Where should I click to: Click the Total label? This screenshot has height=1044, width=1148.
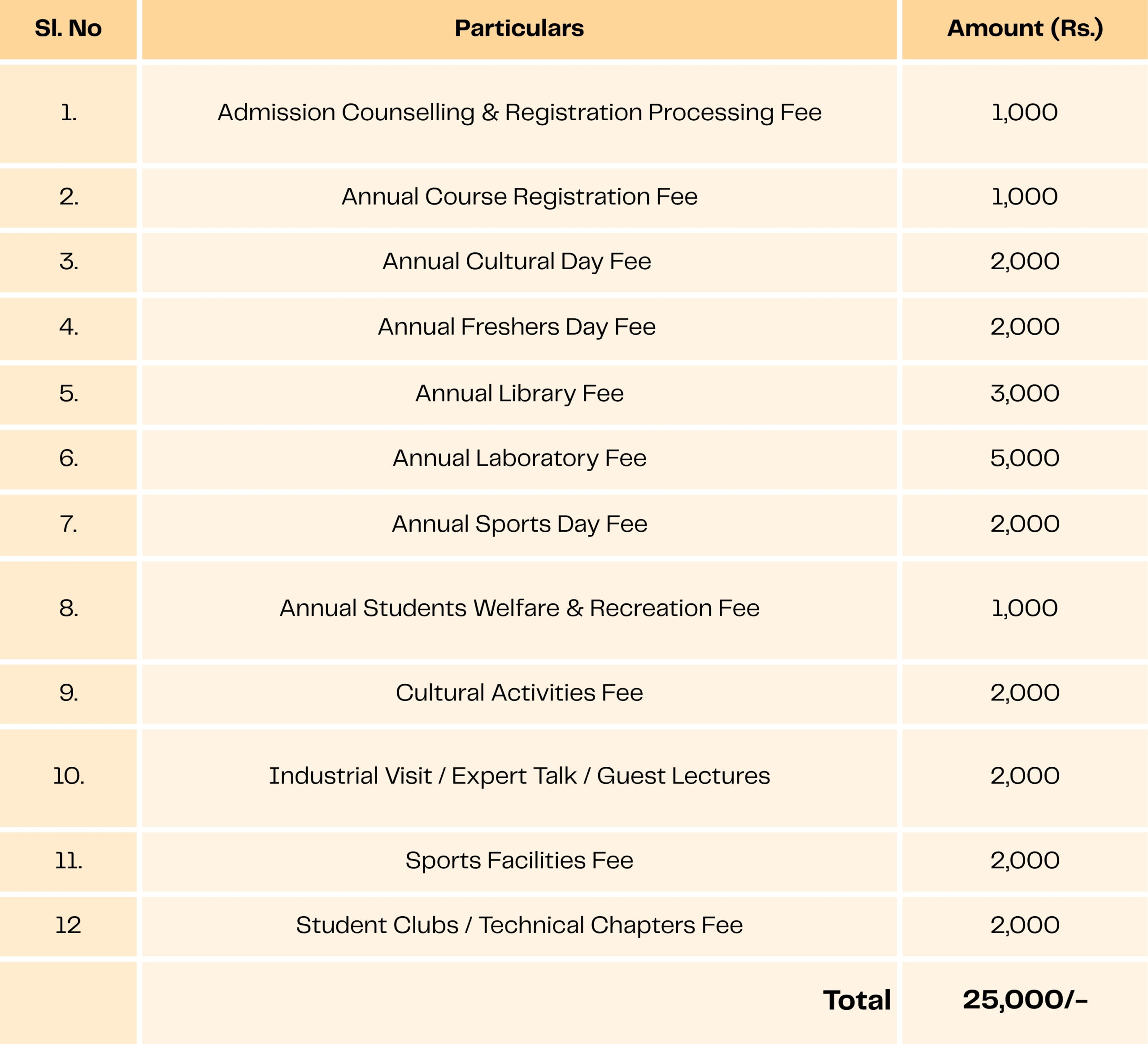[856, 1001]
